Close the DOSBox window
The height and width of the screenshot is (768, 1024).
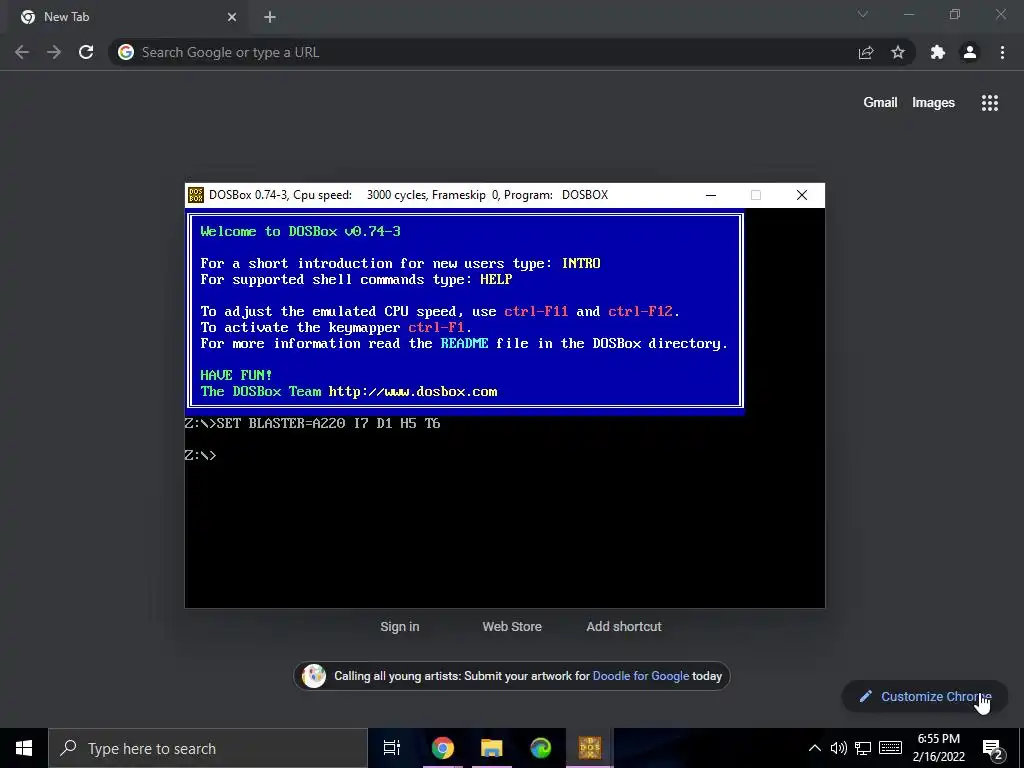coord(802,195)
